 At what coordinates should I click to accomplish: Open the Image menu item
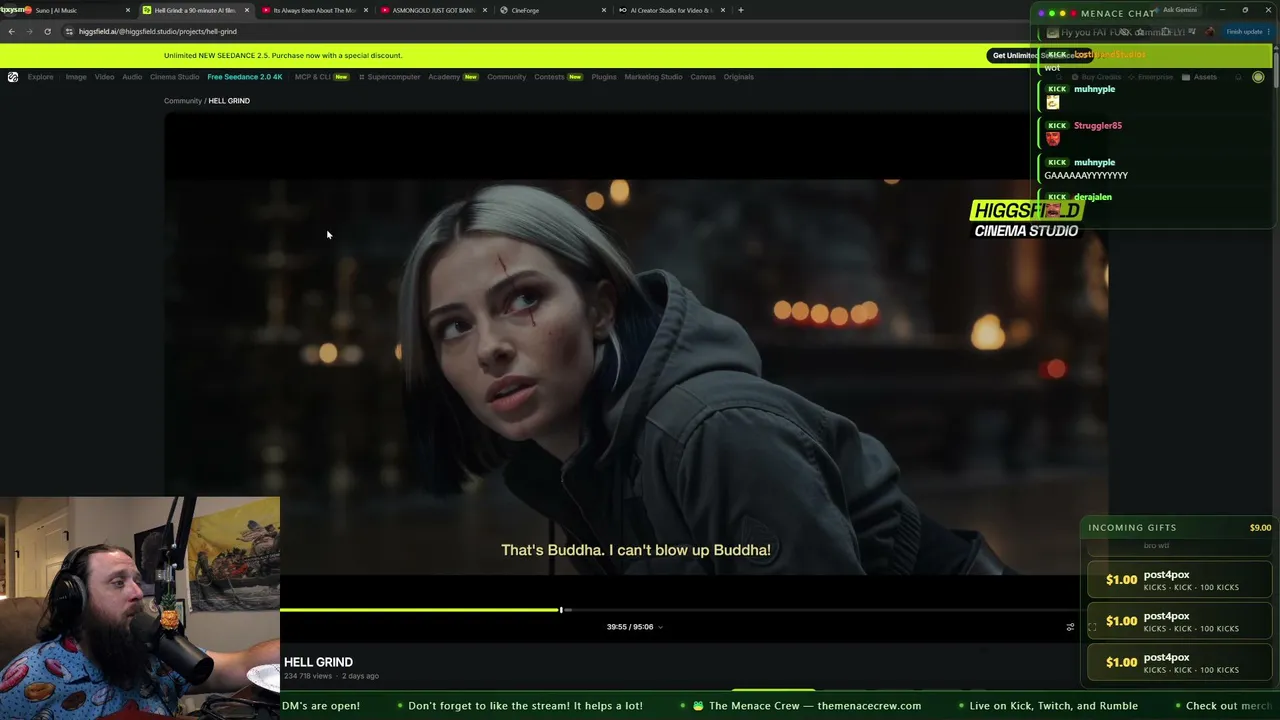[x=76, y=77]
